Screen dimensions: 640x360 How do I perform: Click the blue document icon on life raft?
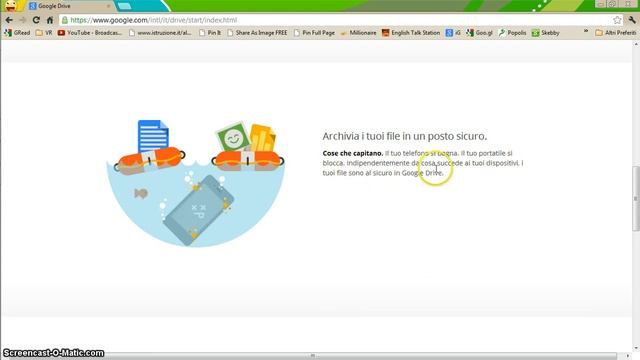pyautogui.click(x=153, y=136)
